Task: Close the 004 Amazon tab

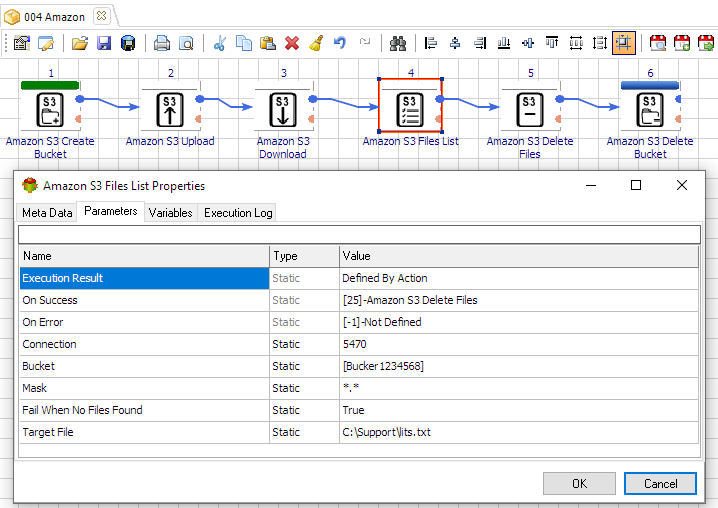Action: coord(102,16)
